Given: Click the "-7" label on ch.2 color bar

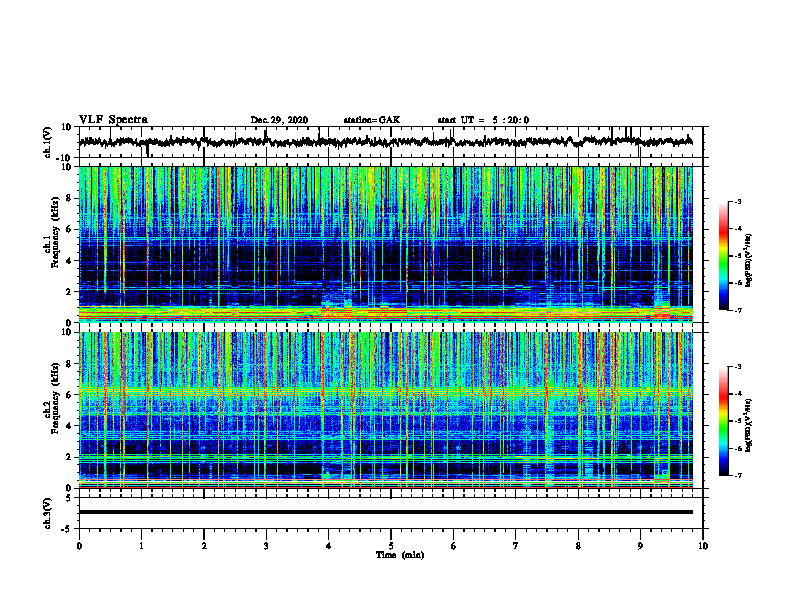Looking at the screenshot, I should 738,475.
